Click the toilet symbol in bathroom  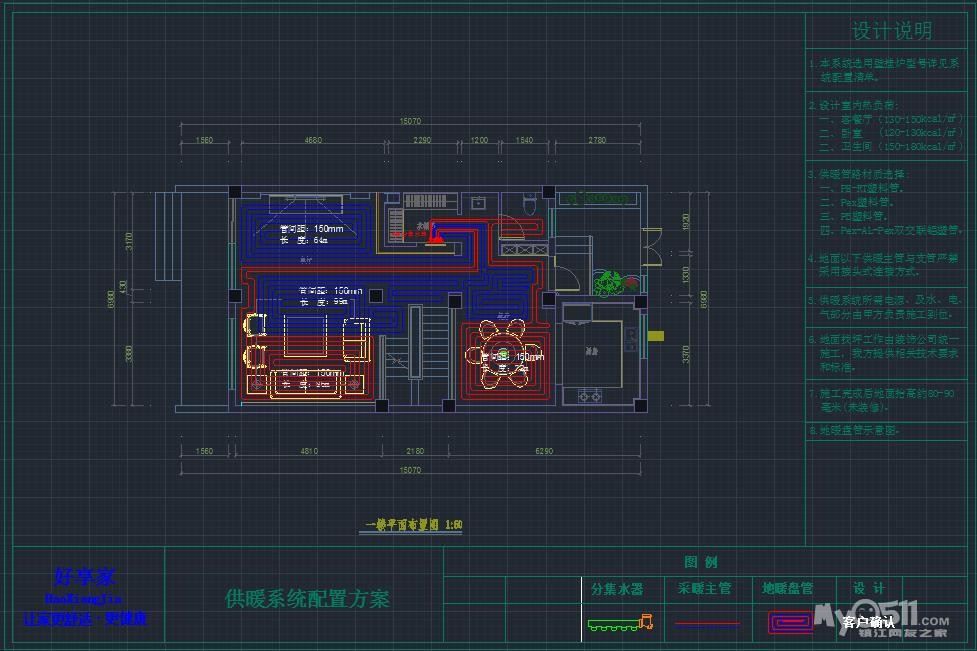[x=531, y=206]
